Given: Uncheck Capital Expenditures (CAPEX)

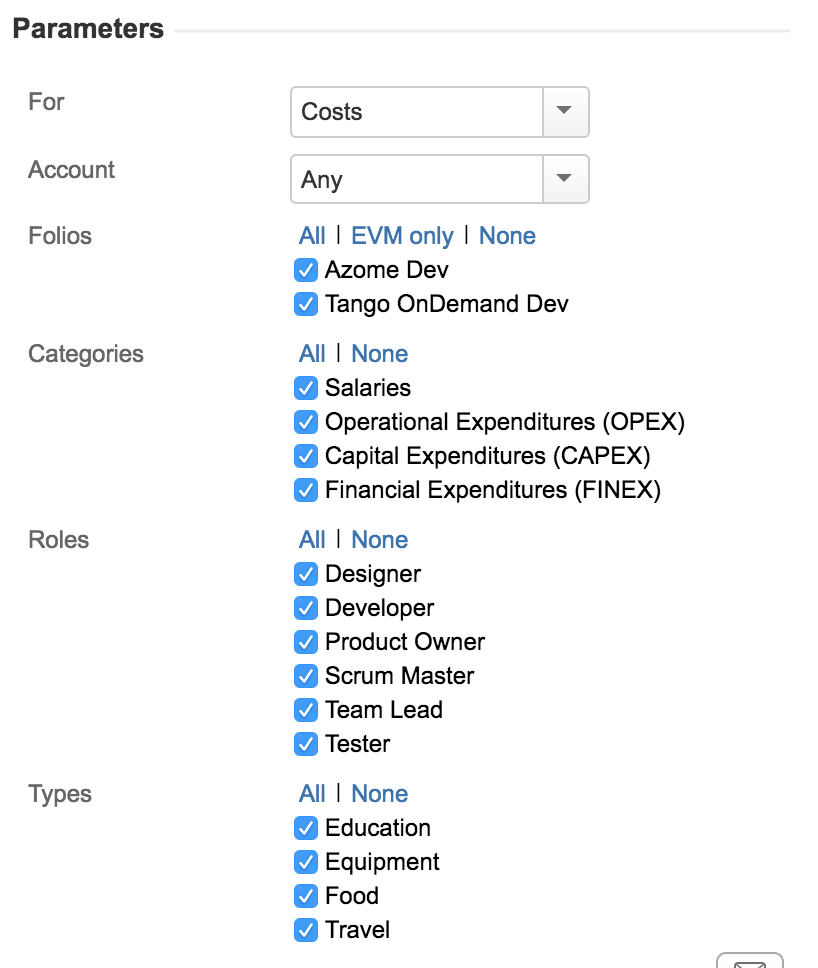Looking at the screenshot, I should 306,456.
